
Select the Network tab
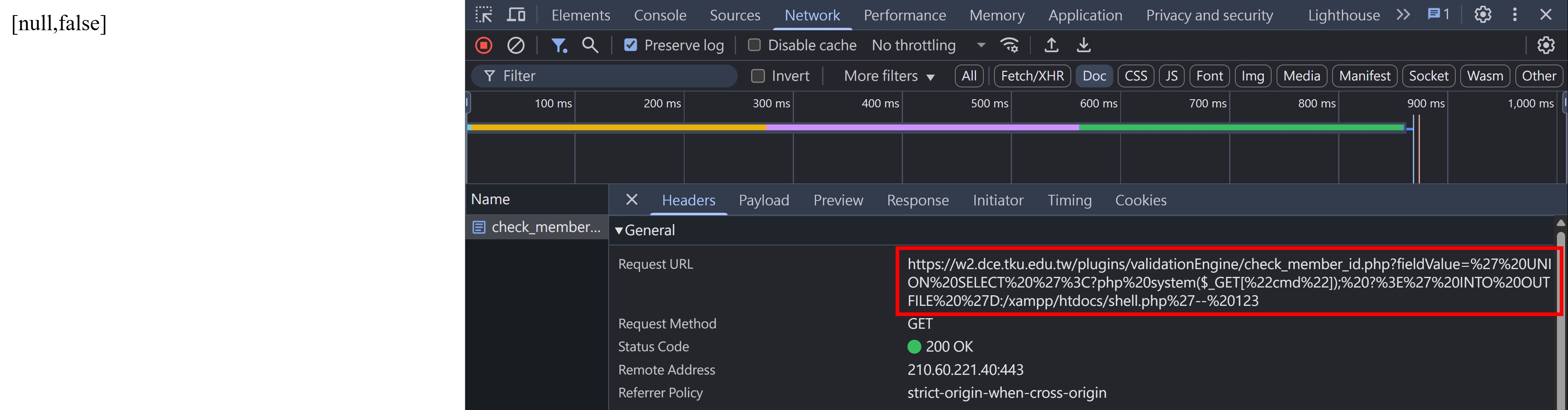[x=812, y=15]
